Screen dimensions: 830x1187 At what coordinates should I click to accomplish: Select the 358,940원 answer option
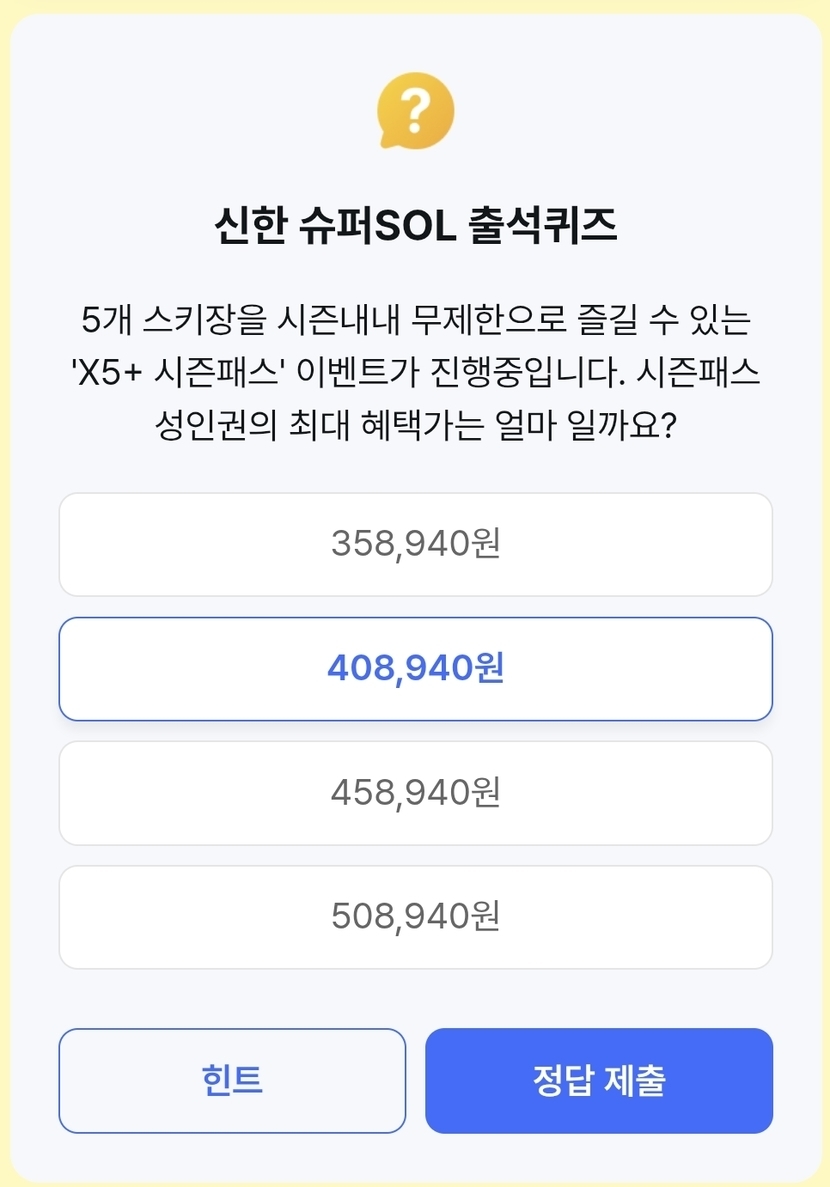click(x=415, y=545)
